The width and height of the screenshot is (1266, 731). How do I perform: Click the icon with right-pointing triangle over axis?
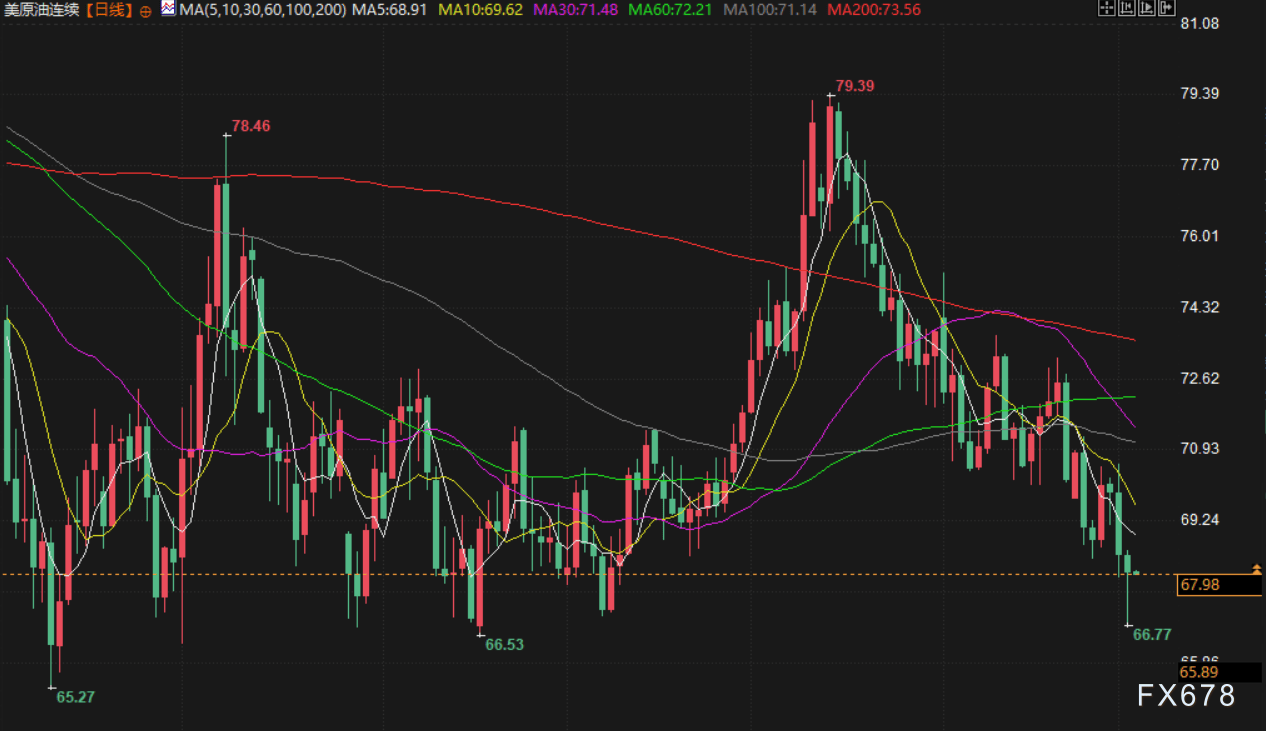pos(1147,8)
